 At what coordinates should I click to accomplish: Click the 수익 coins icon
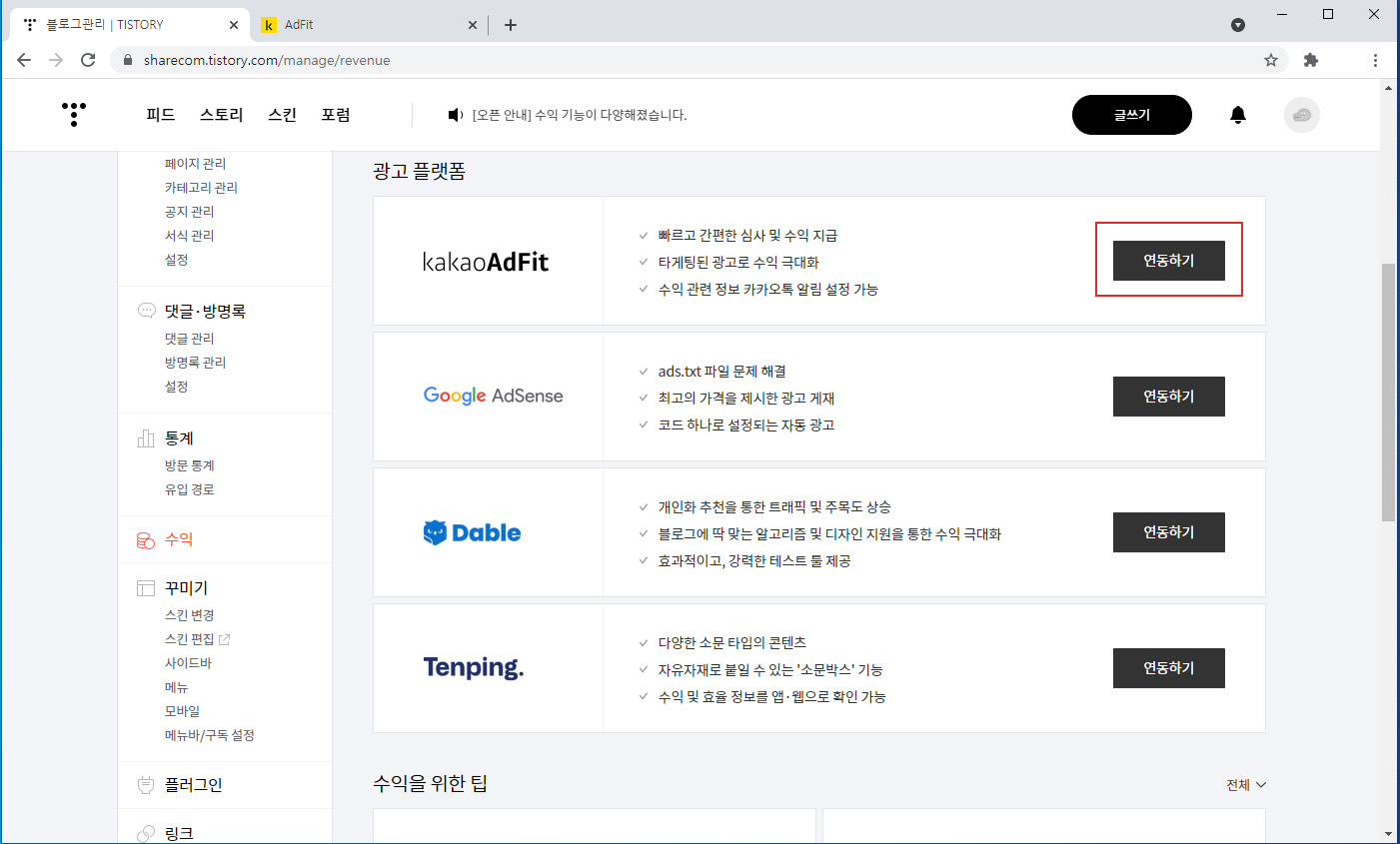tap(146, 540)
